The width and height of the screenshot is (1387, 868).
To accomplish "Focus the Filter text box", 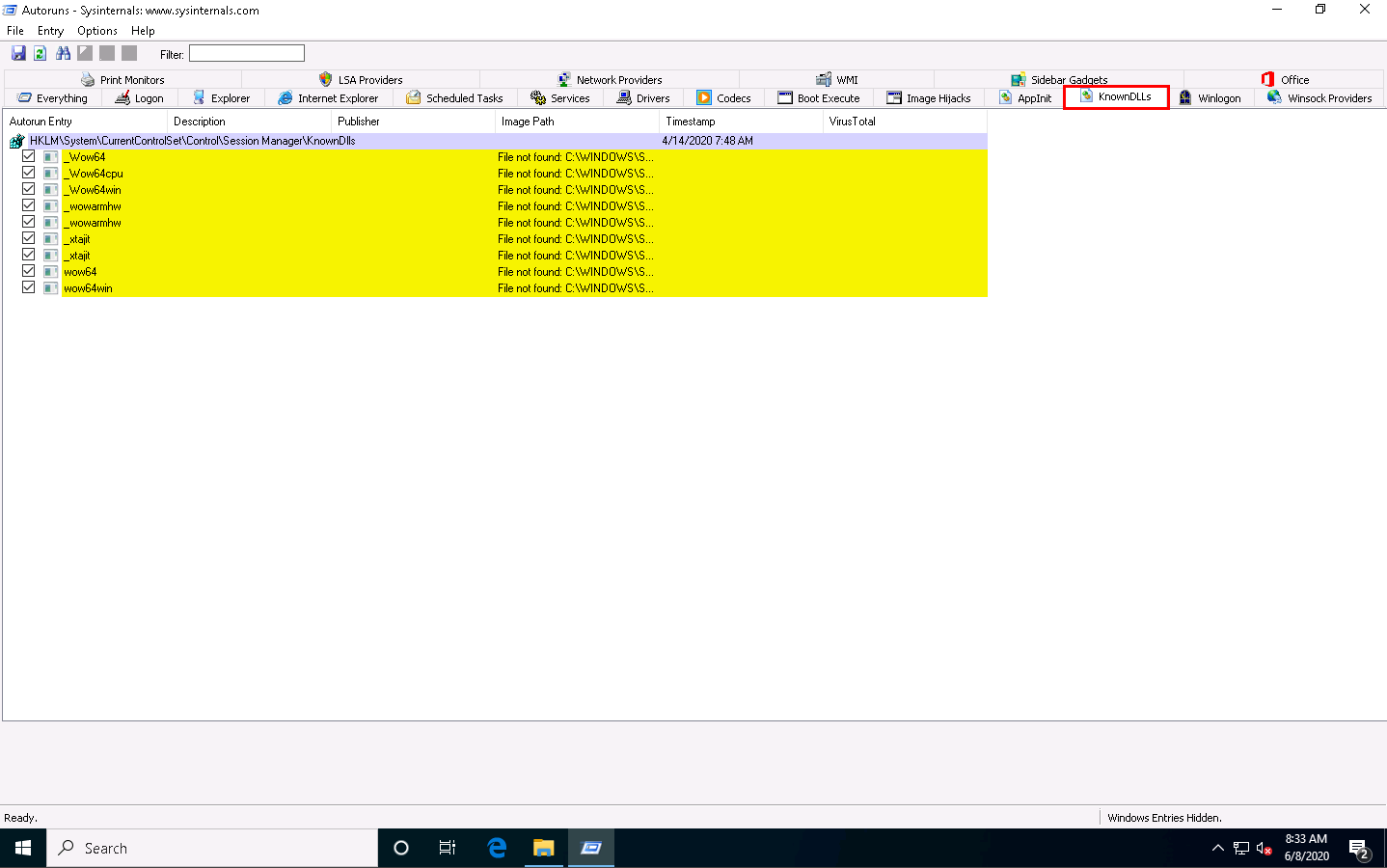I will (247, 53).
